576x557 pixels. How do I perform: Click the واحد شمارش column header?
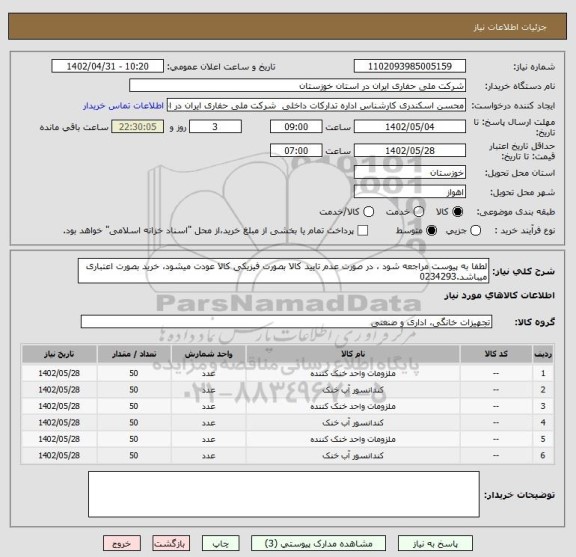pyautogui.click(x=208, y=354)
